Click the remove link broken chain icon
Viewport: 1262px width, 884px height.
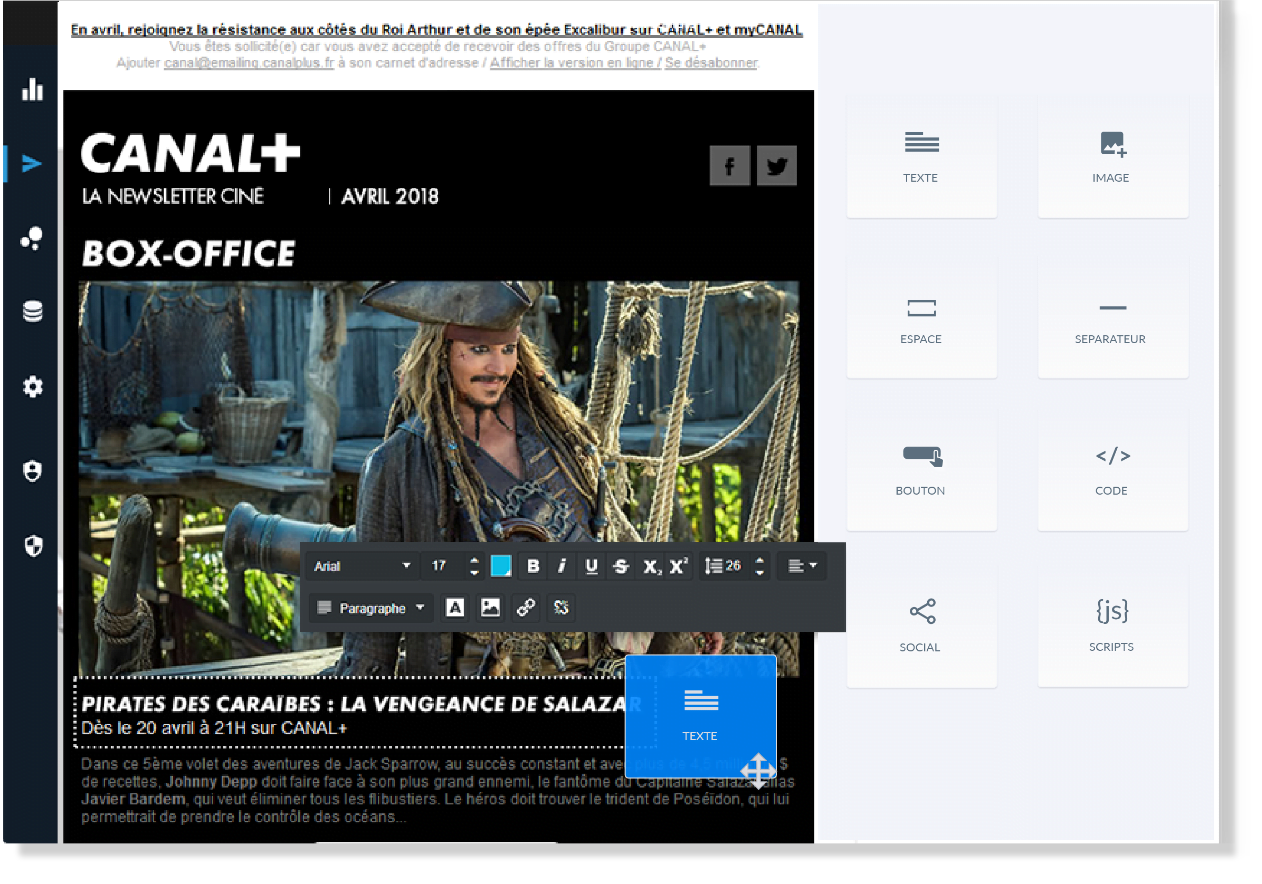pyautogui.click(x=561, y=607)
